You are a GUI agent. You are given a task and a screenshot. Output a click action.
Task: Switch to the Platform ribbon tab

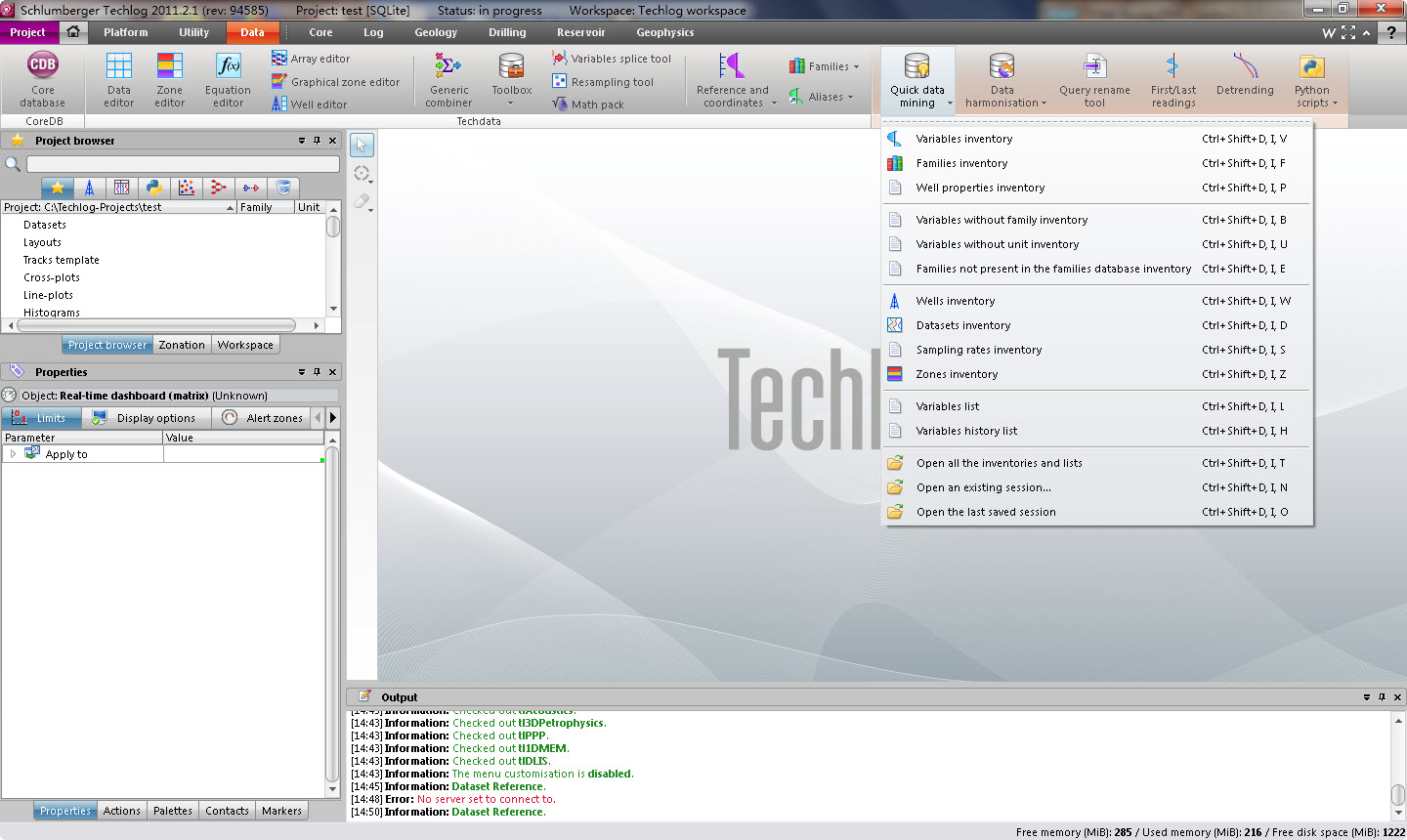click(x=126, y=32)
